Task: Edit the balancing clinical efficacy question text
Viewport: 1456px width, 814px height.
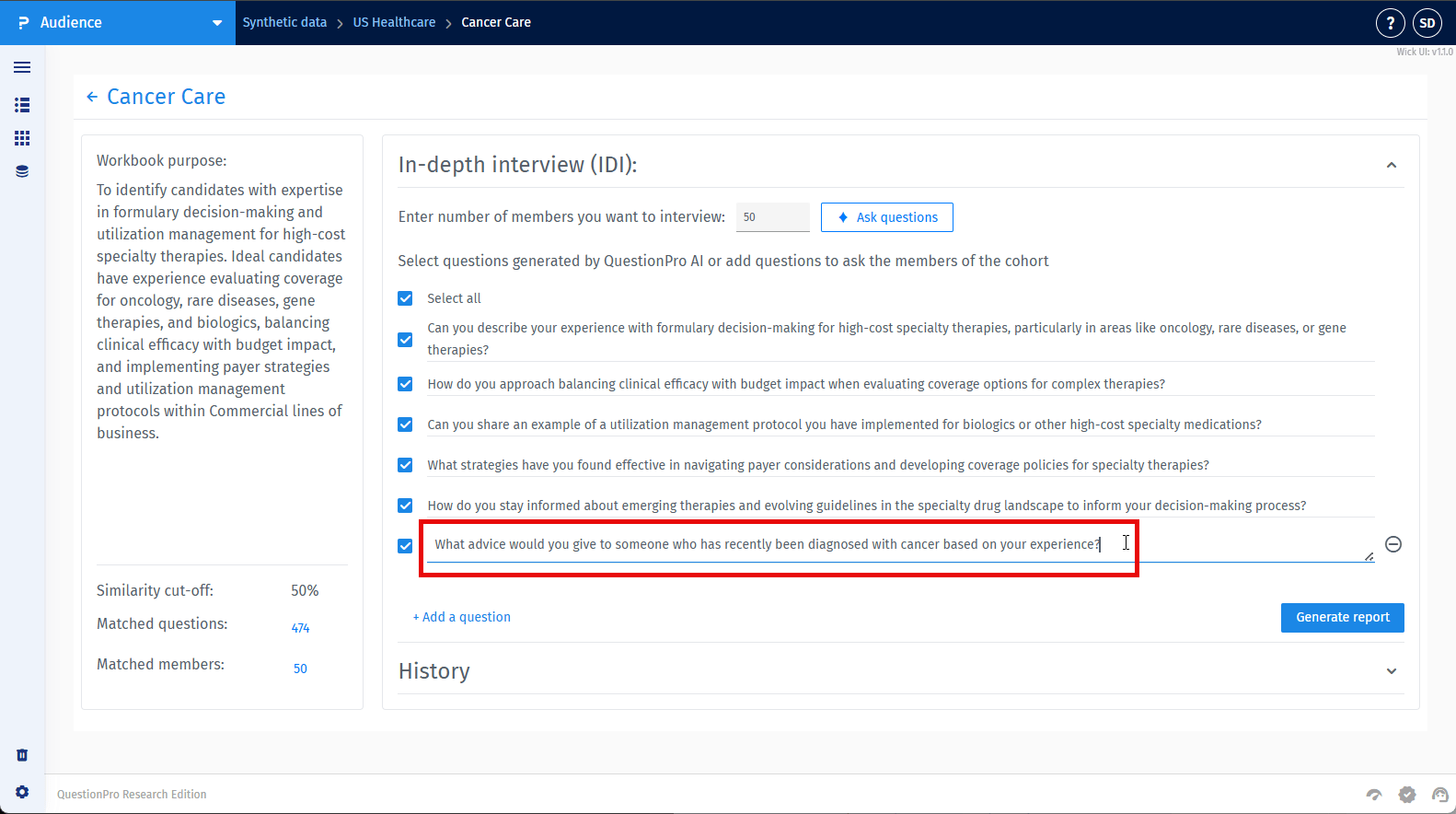Action: [900, 384]
